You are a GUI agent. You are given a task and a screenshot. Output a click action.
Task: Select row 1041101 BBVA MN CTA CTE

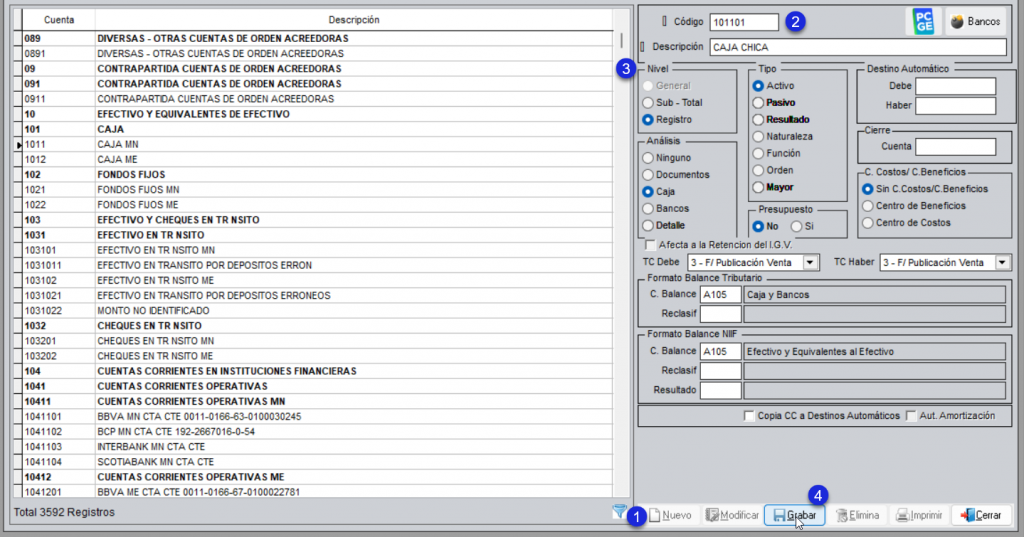[x=318, y=416]
